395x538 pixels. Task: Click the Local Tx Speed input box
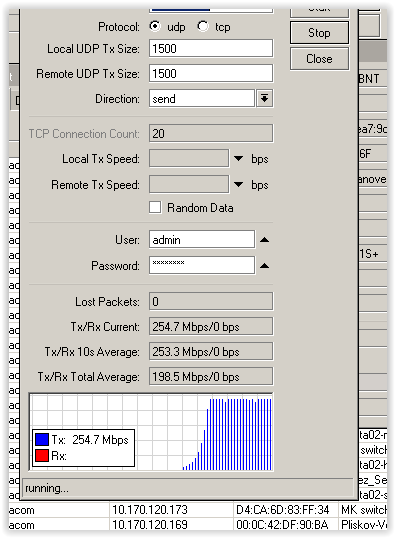(189, 159)
